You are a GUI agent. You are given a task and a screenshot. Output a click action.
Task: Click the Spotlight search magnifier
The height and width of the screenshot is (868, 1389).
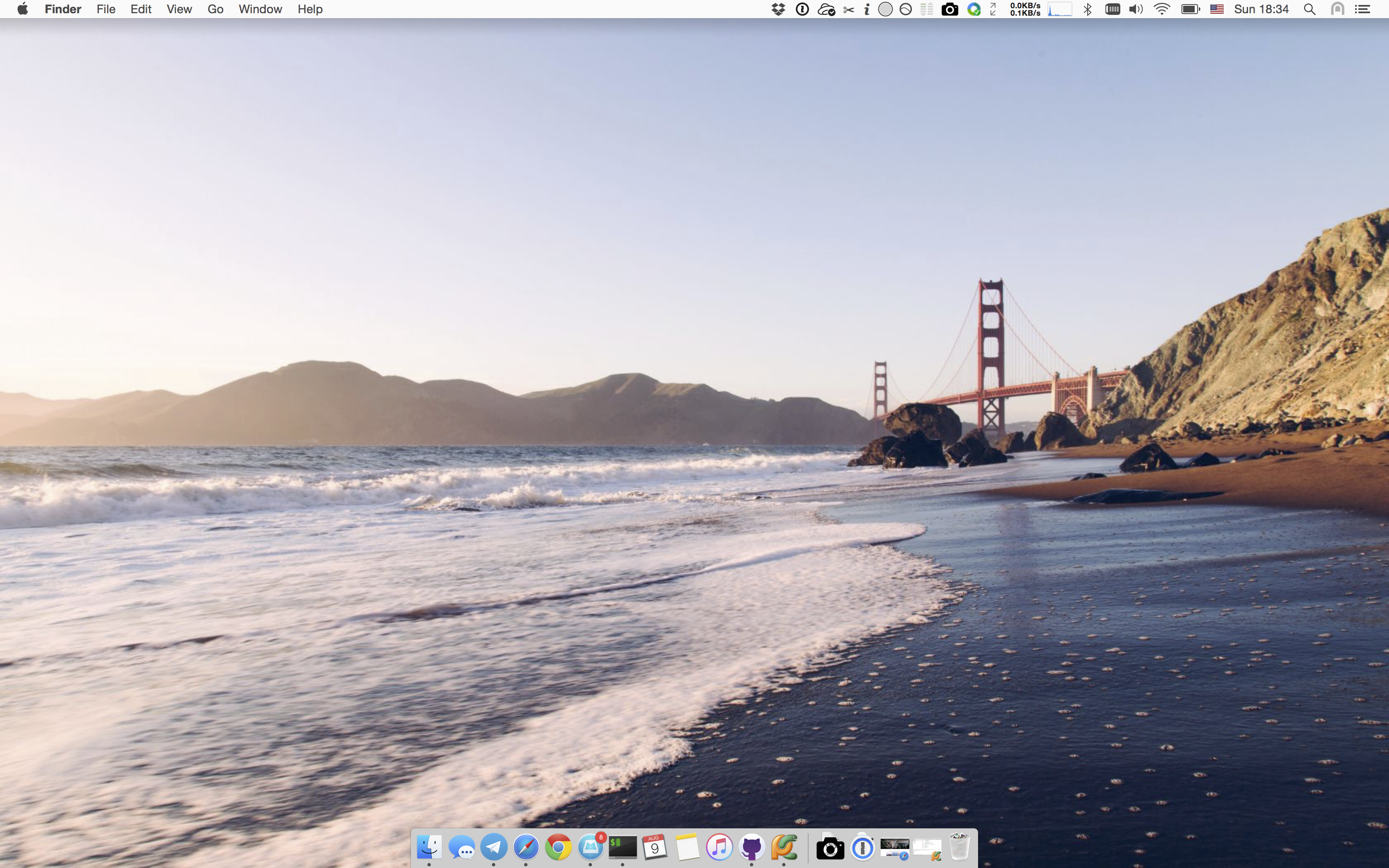(x=1310, y=9)
